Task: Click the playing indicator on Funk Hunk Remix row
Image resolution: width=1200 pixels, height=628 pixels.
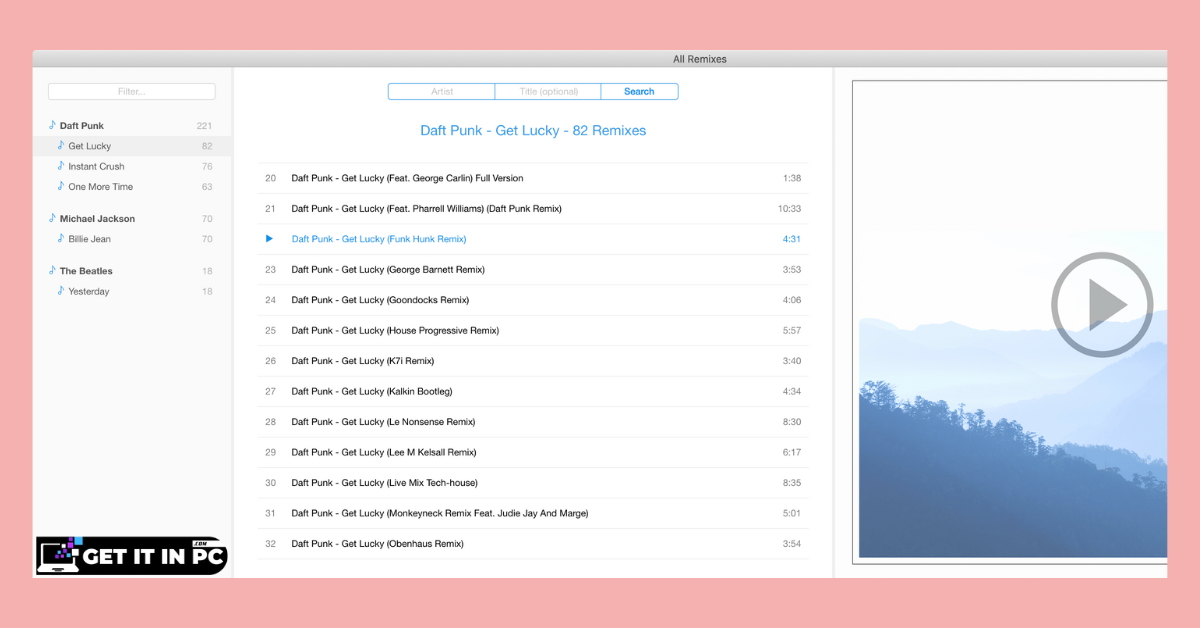Action: (x=269, y=239)
